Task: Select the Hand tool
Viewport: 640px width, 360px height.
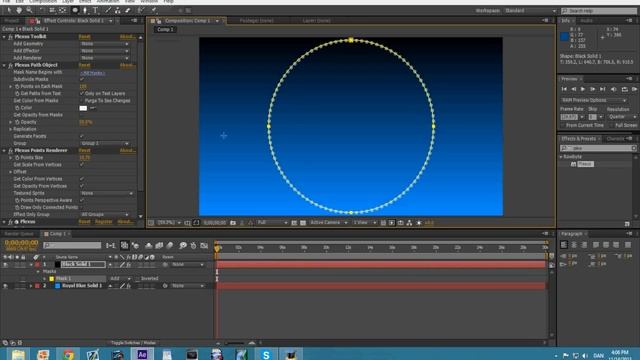Action: coord(19,10)
